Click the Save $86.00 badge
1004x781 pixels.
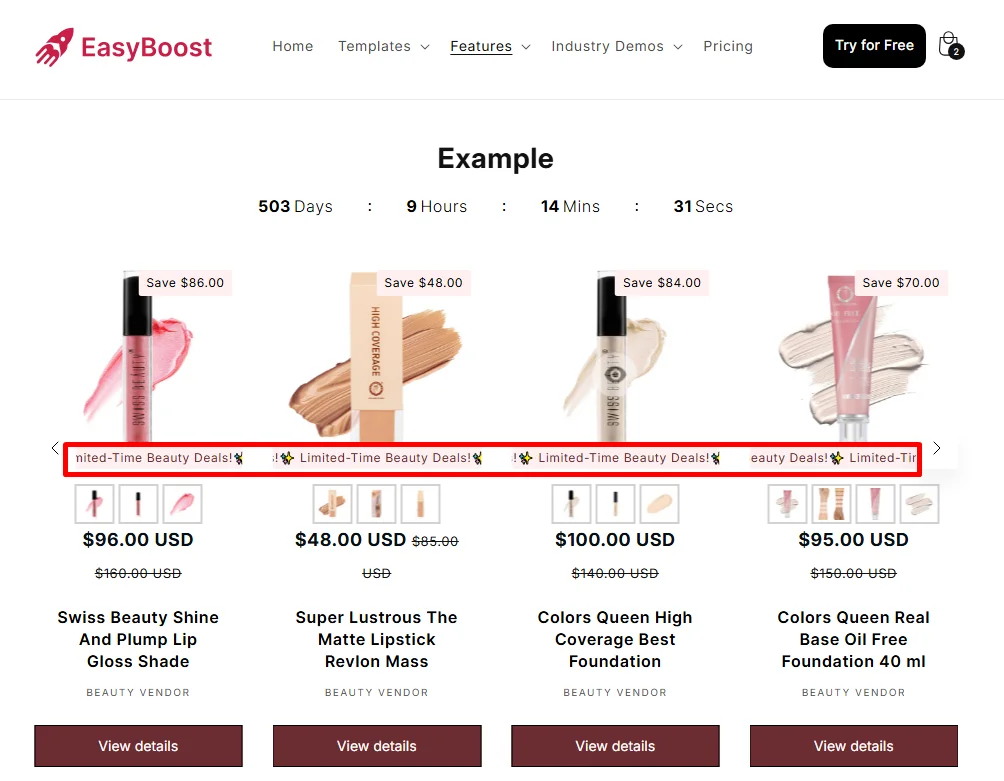[x=185, y=283]
